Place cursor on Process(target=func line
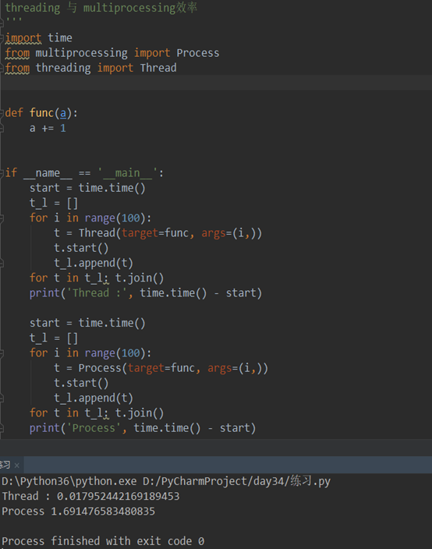The image size is (432, 549). pos(161,368)
